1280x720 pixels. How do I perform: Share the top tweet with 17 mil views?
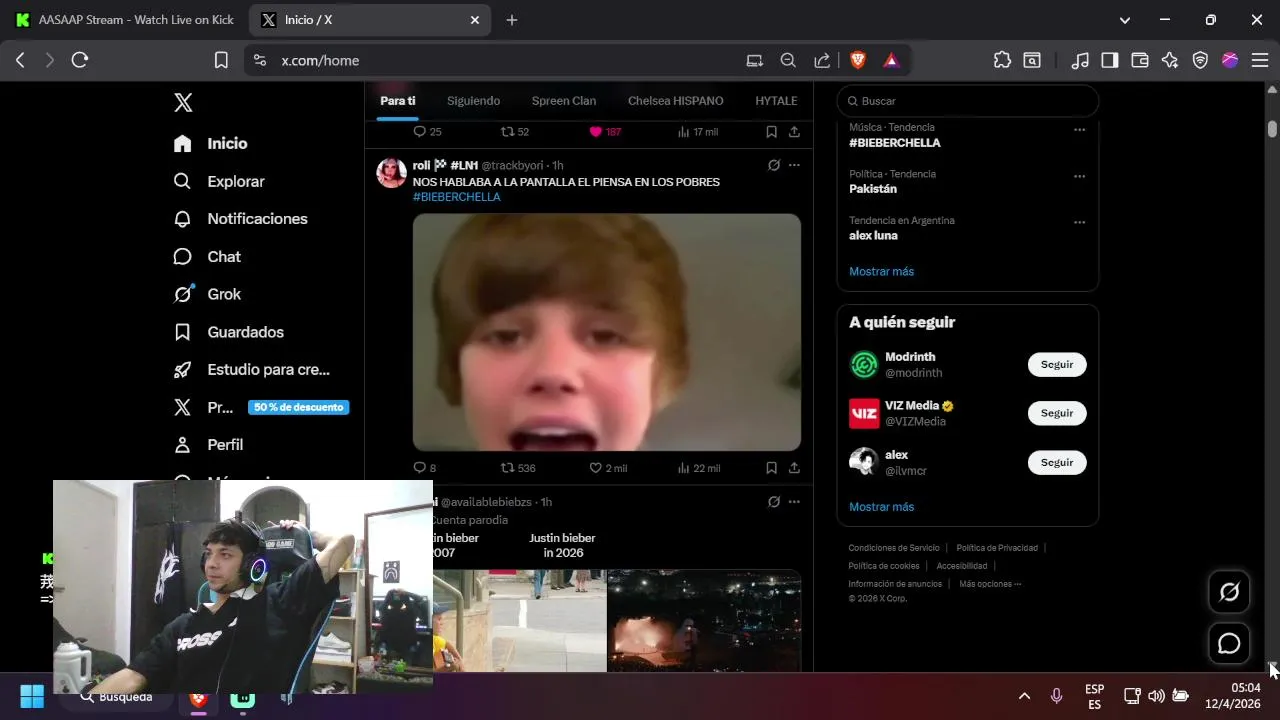[794, 132]
